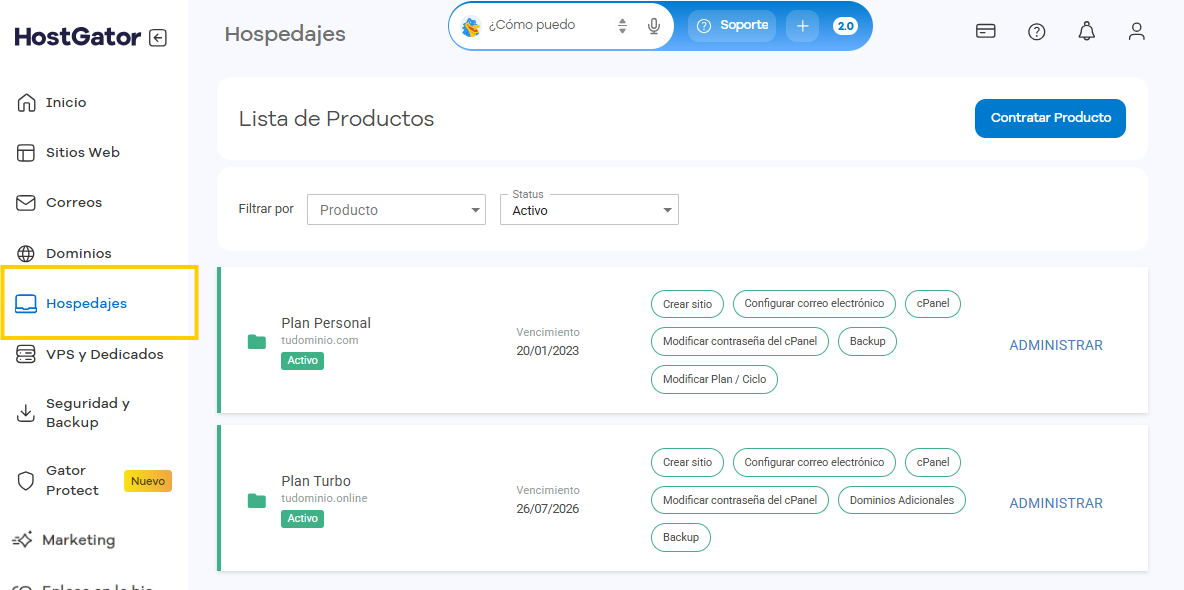Open the Status dropdown showing Activo

point(590,210)
